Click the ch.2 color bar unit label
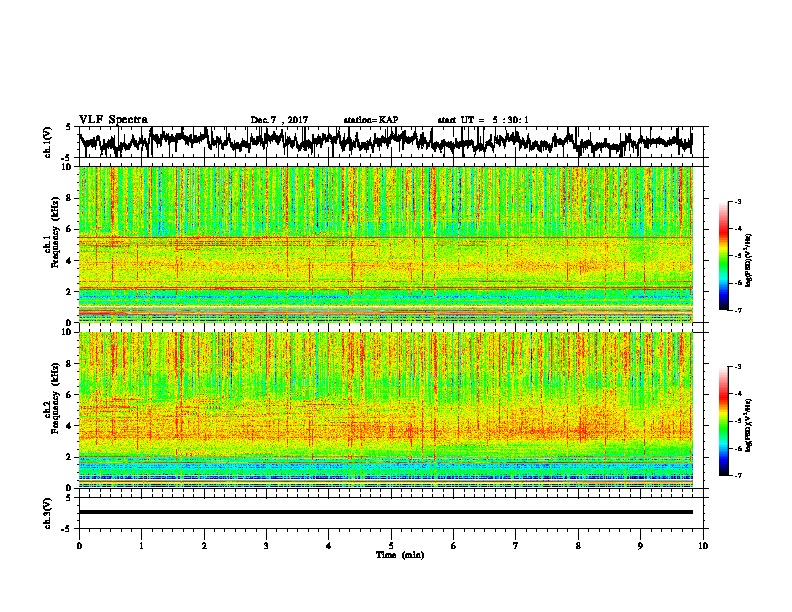 [x=749, y=425]
